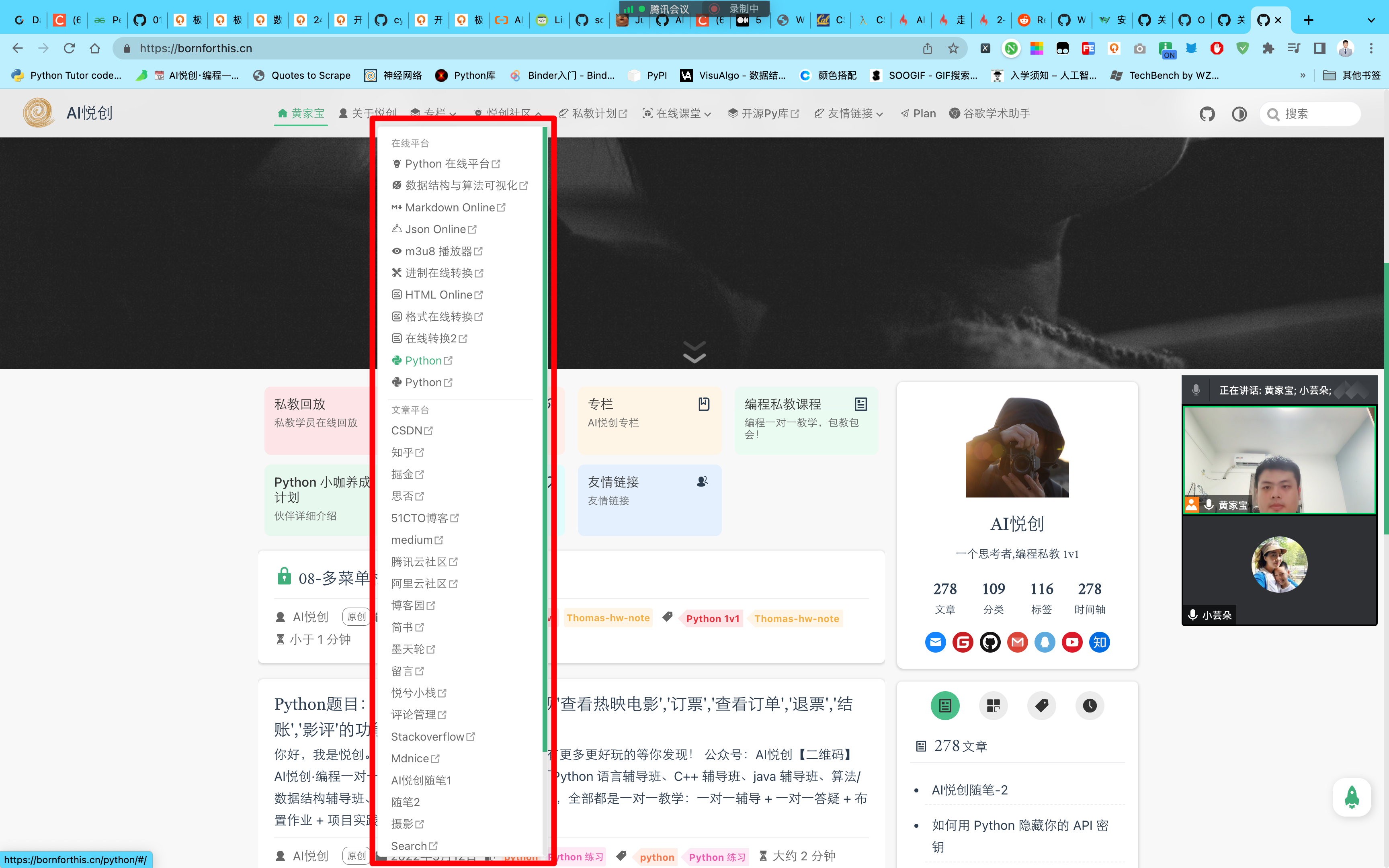Open the PyPI bookmark
The image size is (1389, 868).
tap(648, 75)
